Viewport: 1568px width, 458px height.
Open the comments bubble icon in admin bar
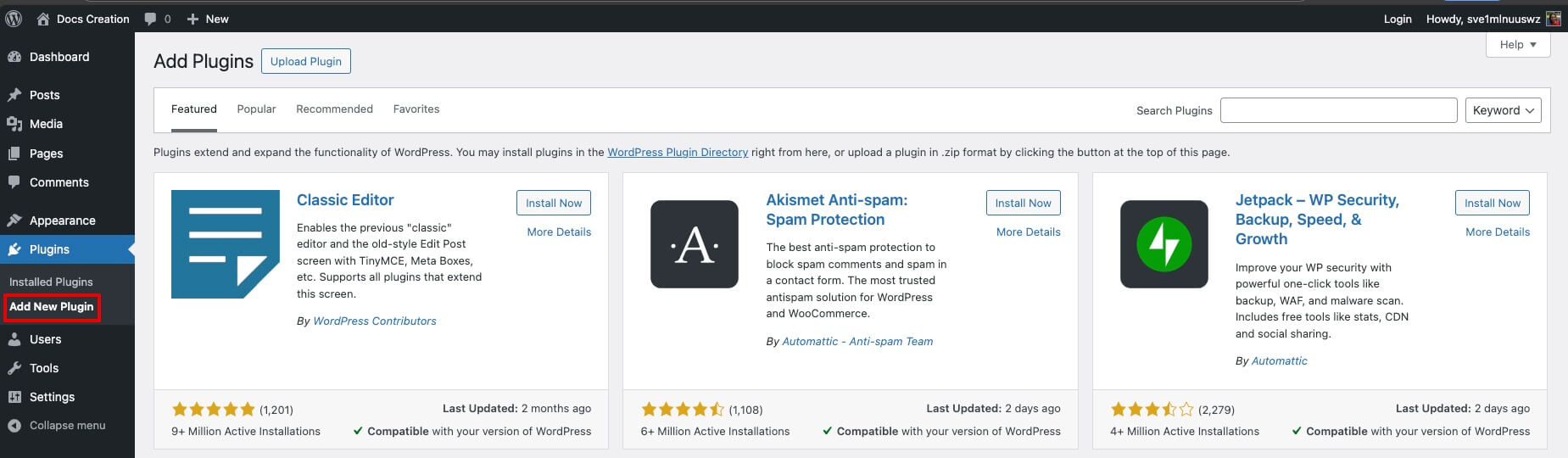[x=150, y=19]
